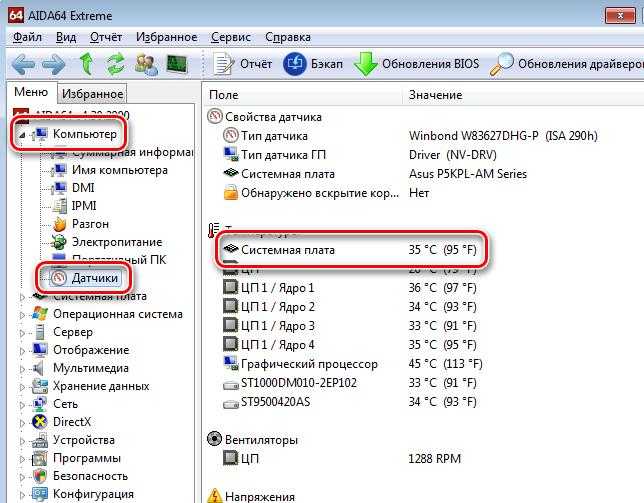Refresh the data with the green arrows icon
The width and height of the screenshot is (644, 503).
[115, 64]
